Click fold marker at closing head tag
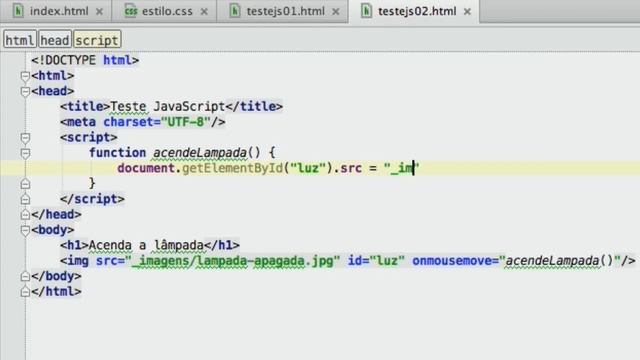This screenshot has width=640, height=360. 25,214
